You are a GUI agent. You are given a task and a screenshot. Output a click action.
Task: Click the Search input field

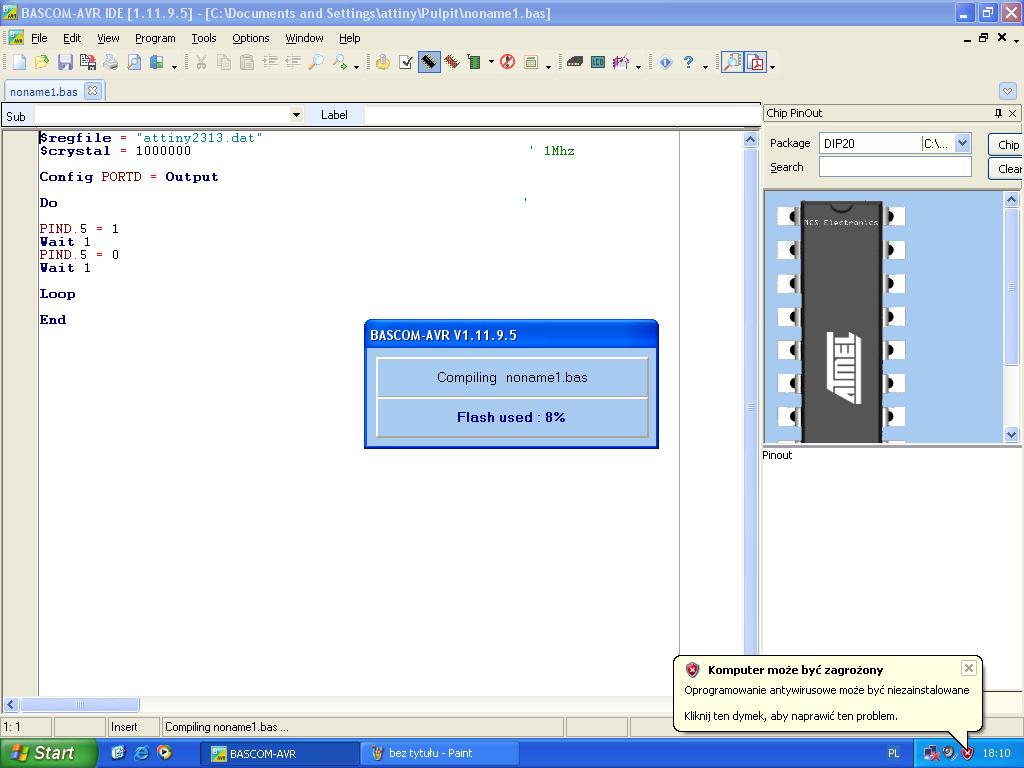point(895,167)
